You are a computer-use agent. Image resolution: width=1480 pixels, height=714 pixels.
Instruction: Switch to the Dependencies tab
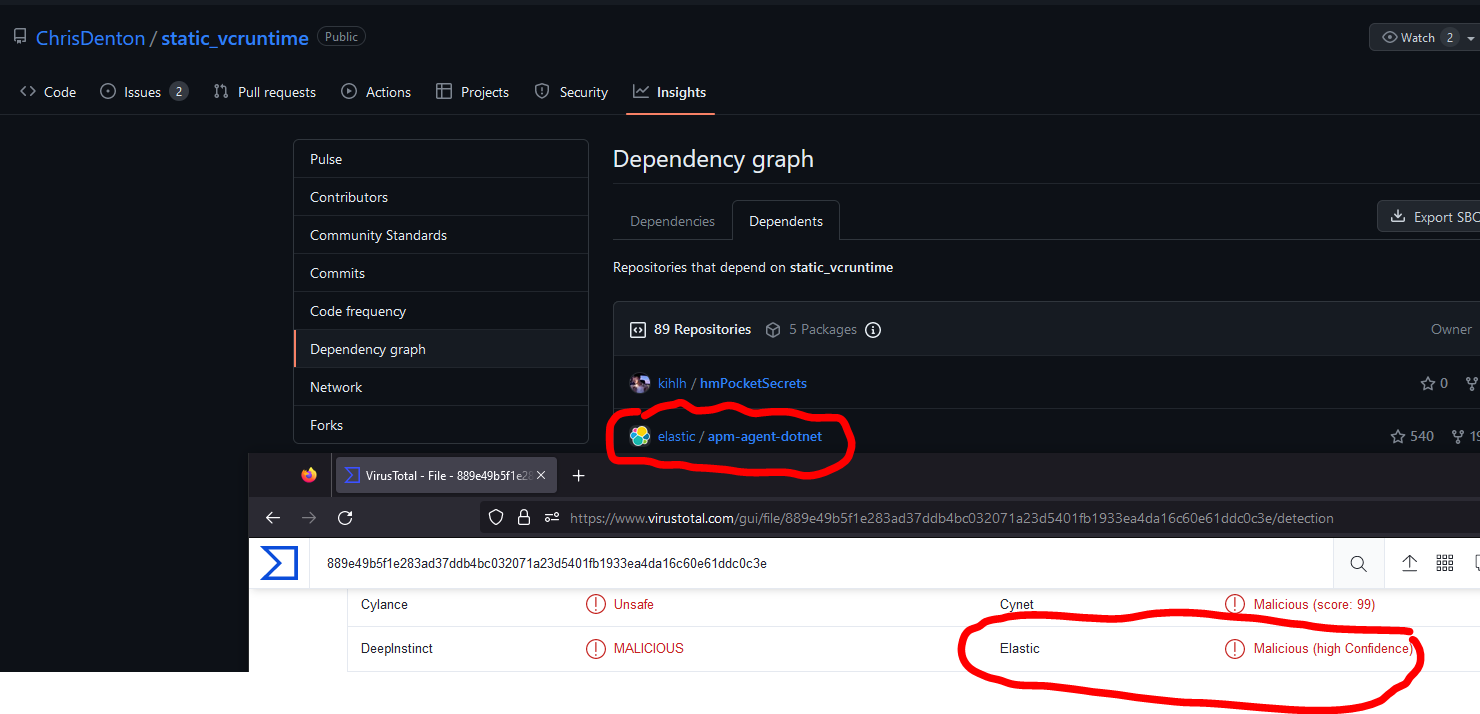point(672,220)
